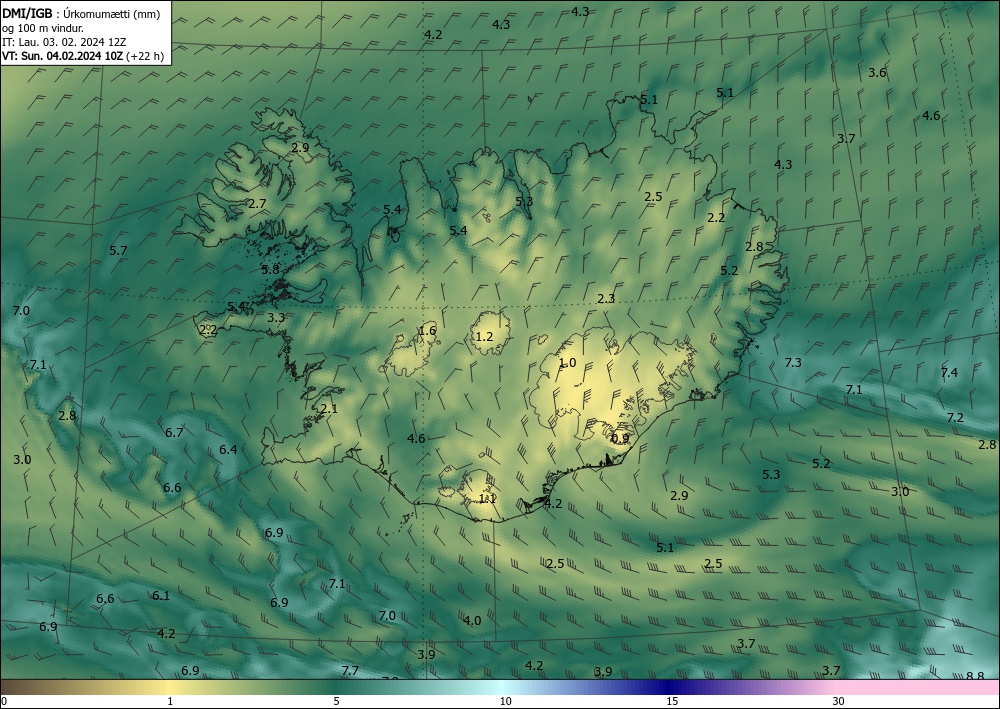The width and height of the screenshot is (1000, 709).
Task: Select the 'VT: Sun. 04.02.2024 10Z' valid time
Action: click(x=62, y=56)
